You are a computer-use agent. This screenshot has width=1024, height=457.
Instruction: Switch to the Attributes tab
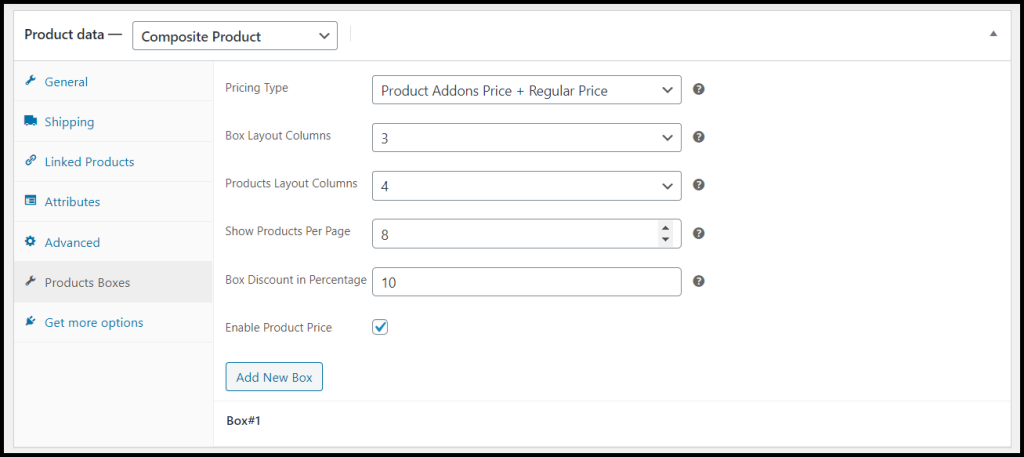point(72,202)
